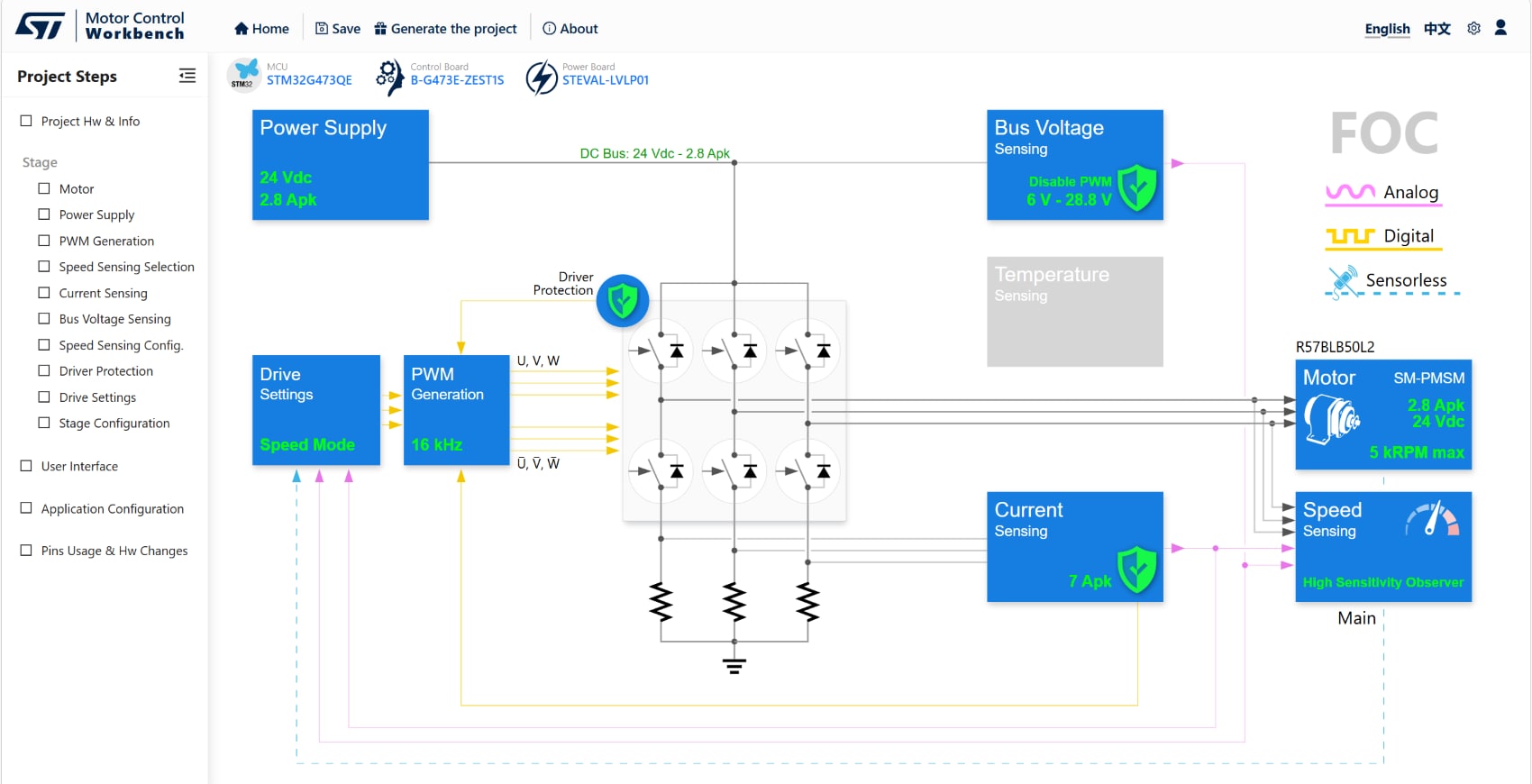
Task: Select Speed Sensing Config. step
Action: pos(121,345)
